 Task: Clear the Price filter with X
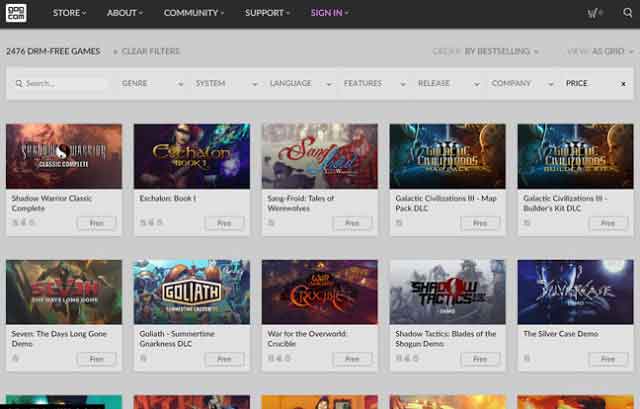(x=623, y=84)
